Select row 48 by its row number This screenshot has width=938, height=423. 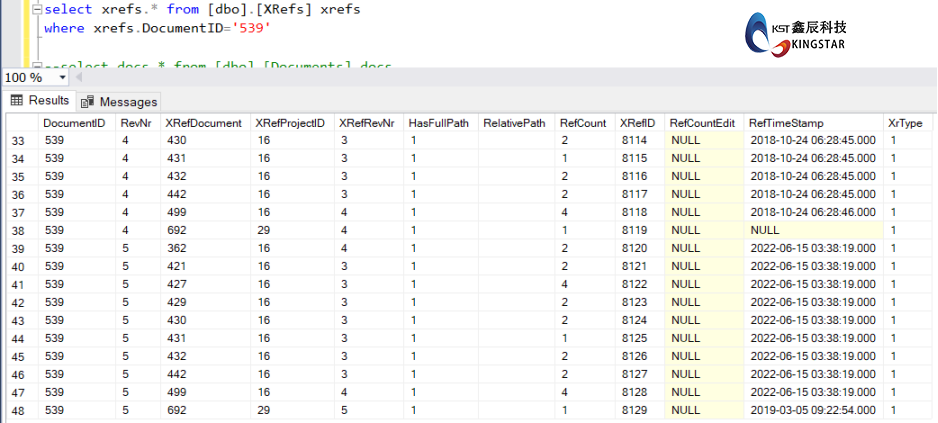click(18, 411)
